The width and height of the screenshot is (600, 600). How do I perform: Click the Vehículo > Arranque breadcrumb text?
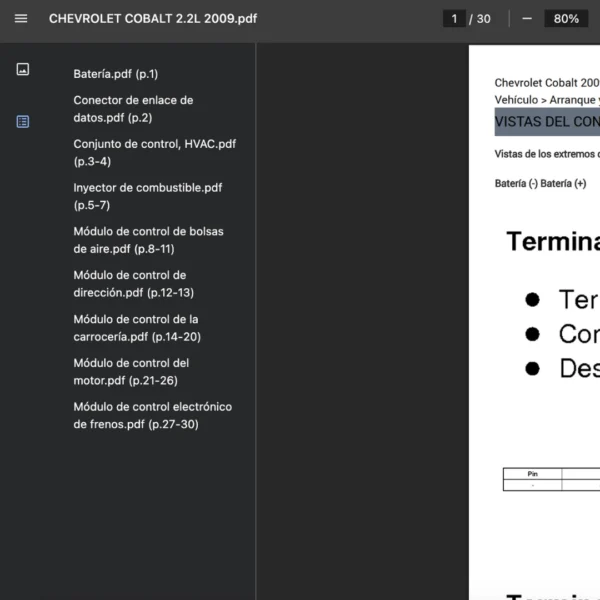coord(547,100)
